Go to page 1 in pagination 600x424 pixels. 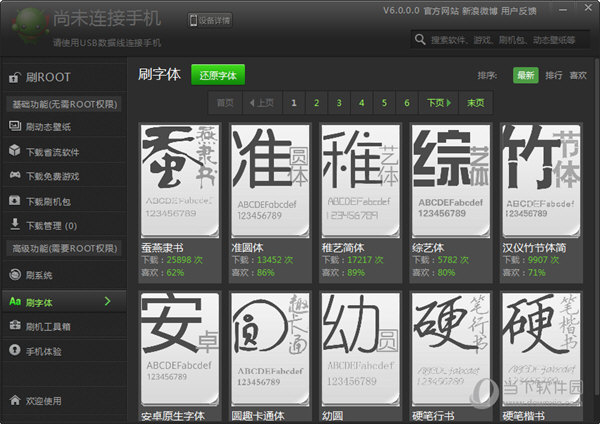tap(294, 103)
